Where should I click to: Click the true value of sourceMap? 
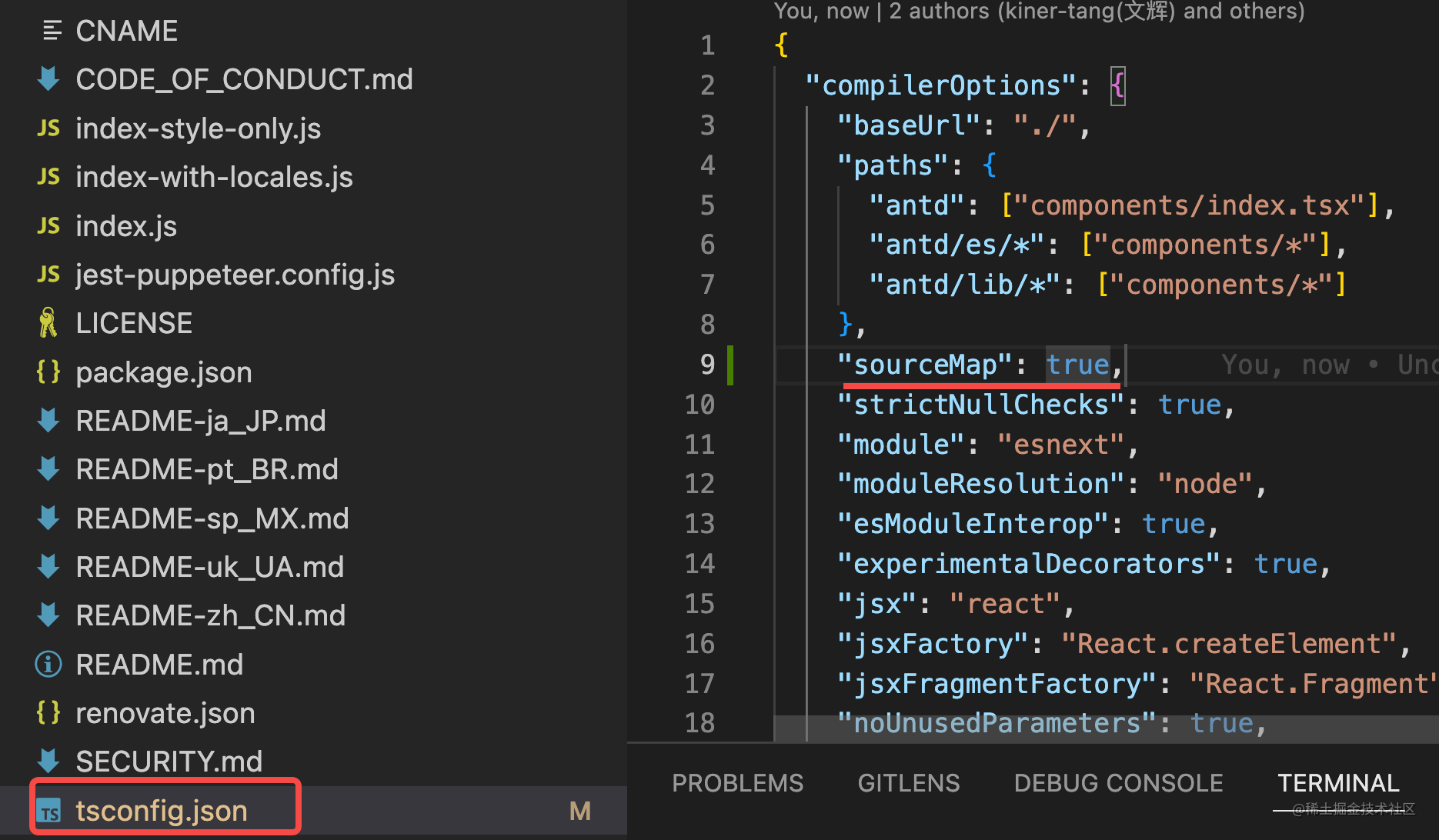click(x=1077, y=365)
